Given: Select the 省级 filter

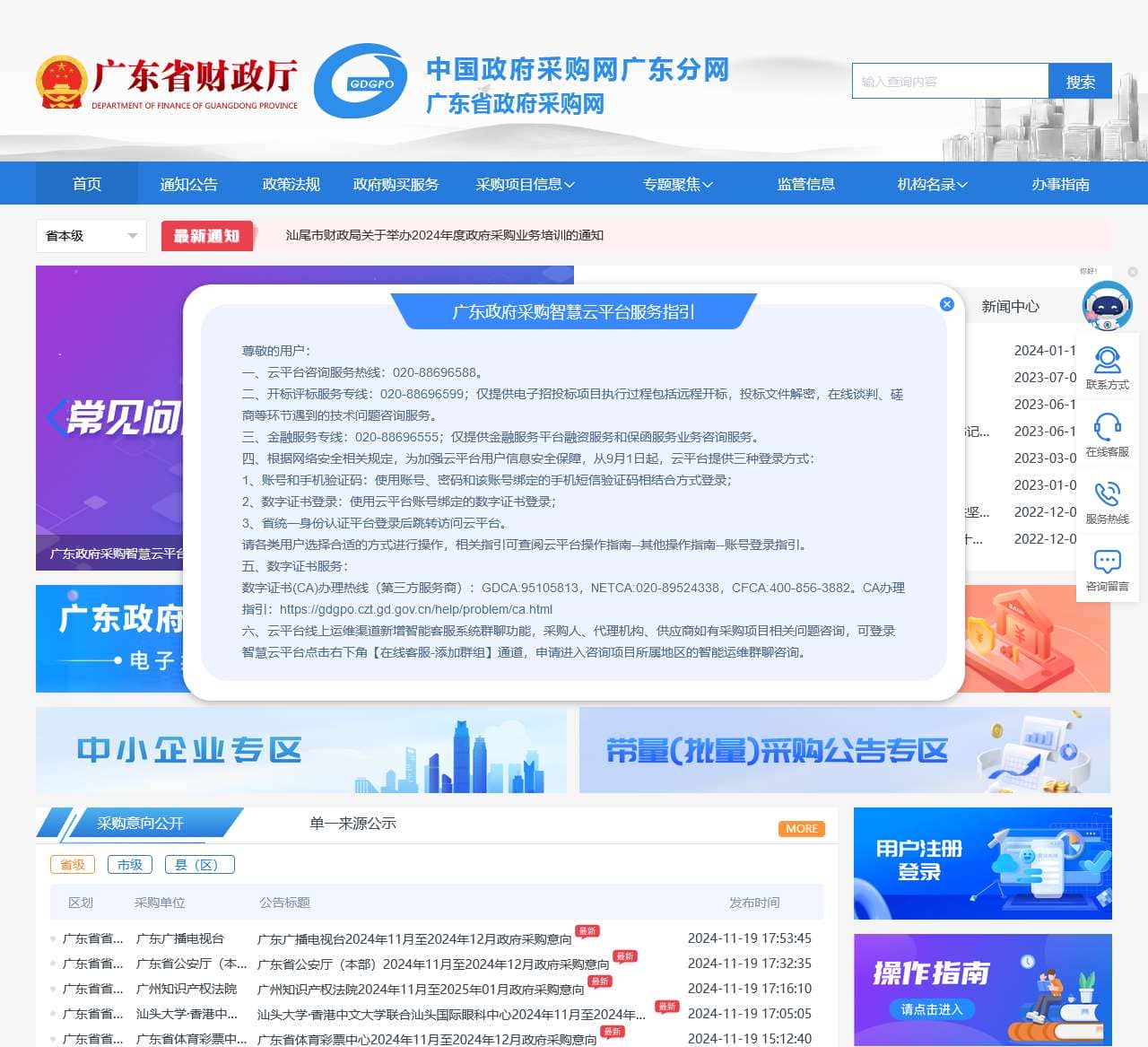Looking at the screenshot, I should click(x=73, y=865).
